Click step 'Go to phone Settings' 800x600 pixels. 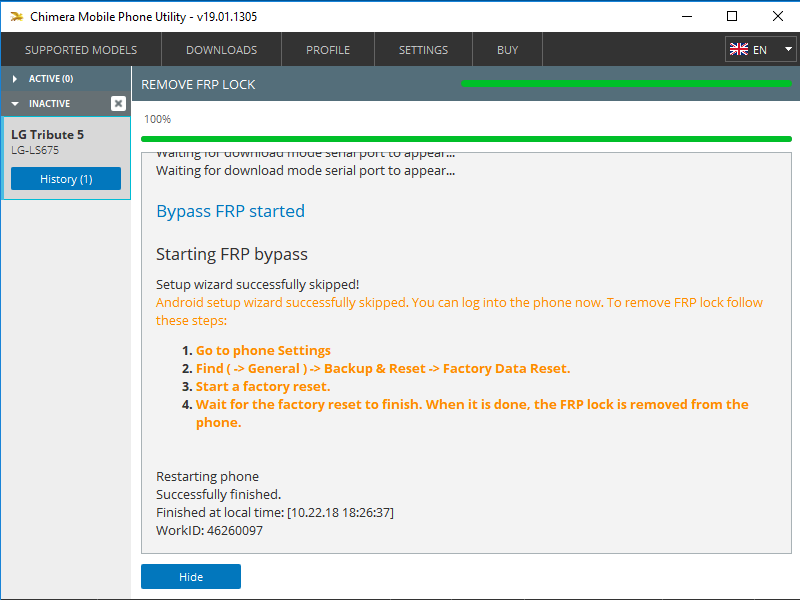coord(263,351)
